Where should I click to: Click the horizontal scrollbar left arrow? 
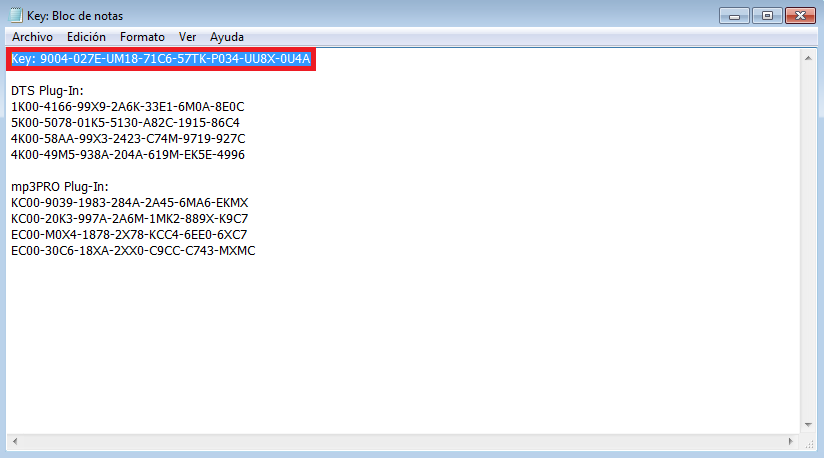pos(15,441)
